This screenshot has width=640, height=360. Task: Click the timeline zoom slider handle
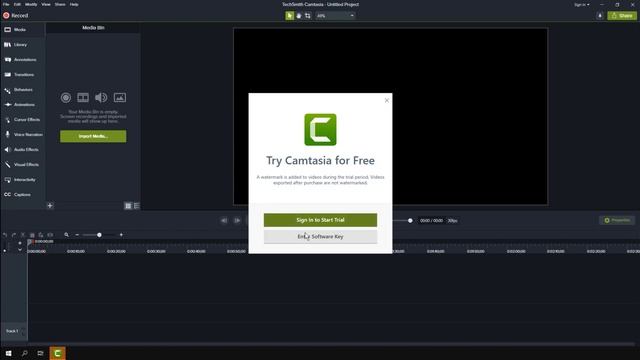click(x=99, y=235)
